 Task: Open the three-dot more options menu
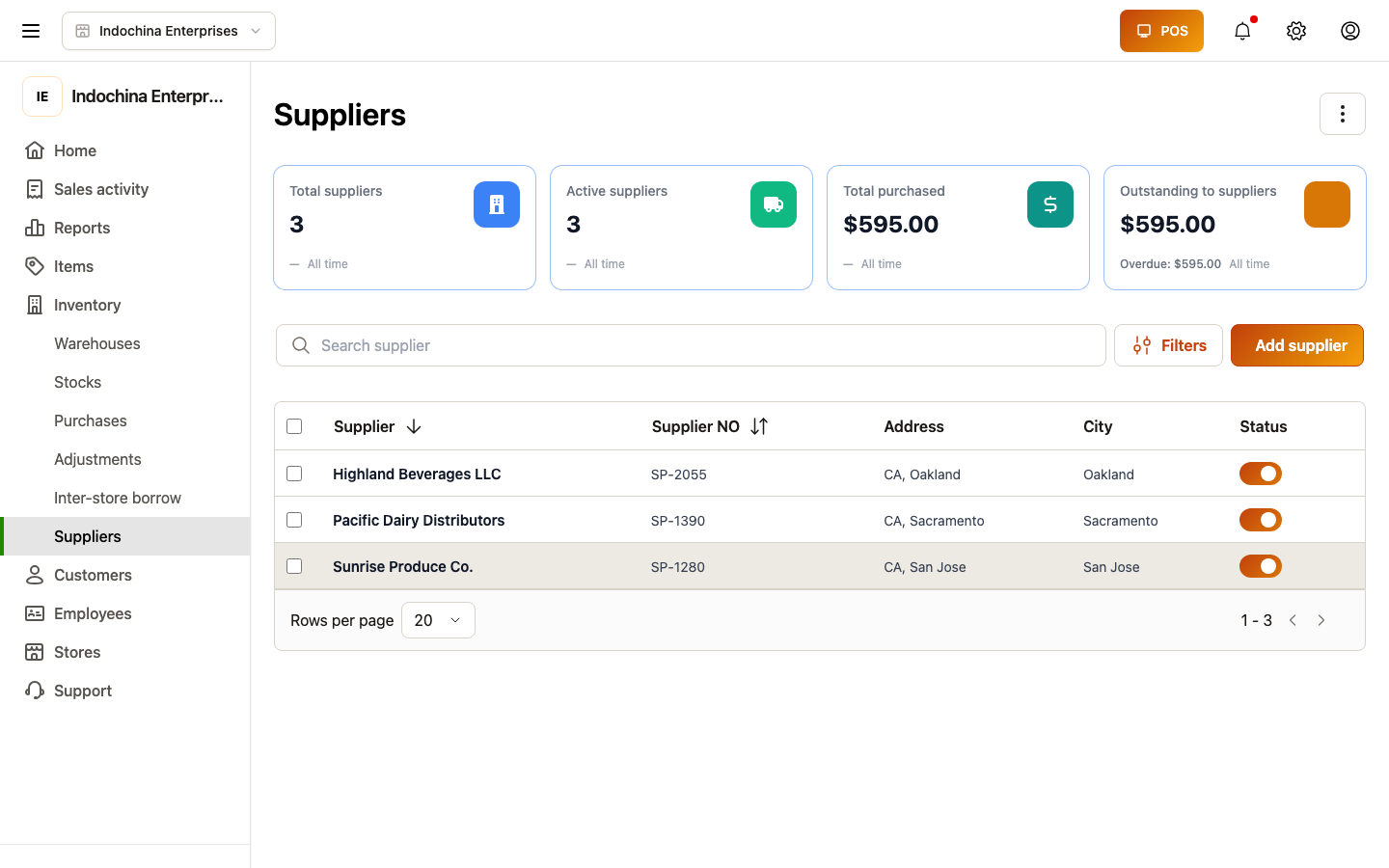(x=1343, y=114)
